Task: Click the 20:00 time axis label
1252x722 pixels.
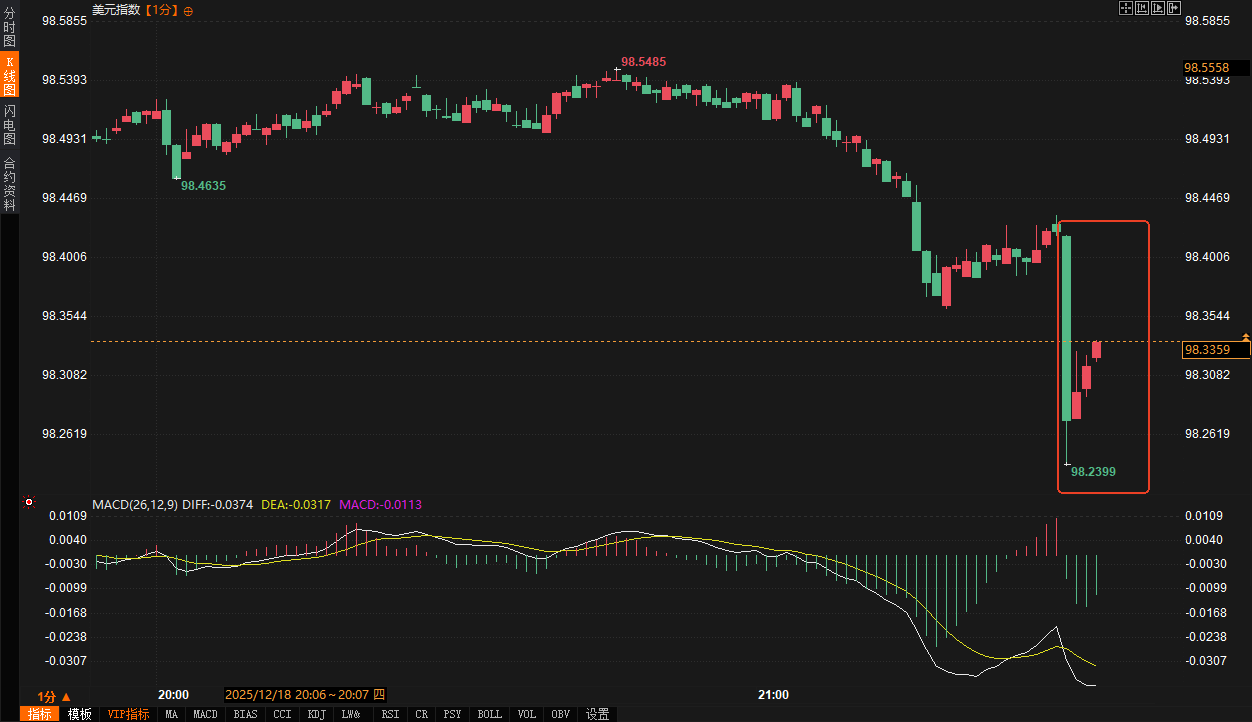Action: coord(174,694)
